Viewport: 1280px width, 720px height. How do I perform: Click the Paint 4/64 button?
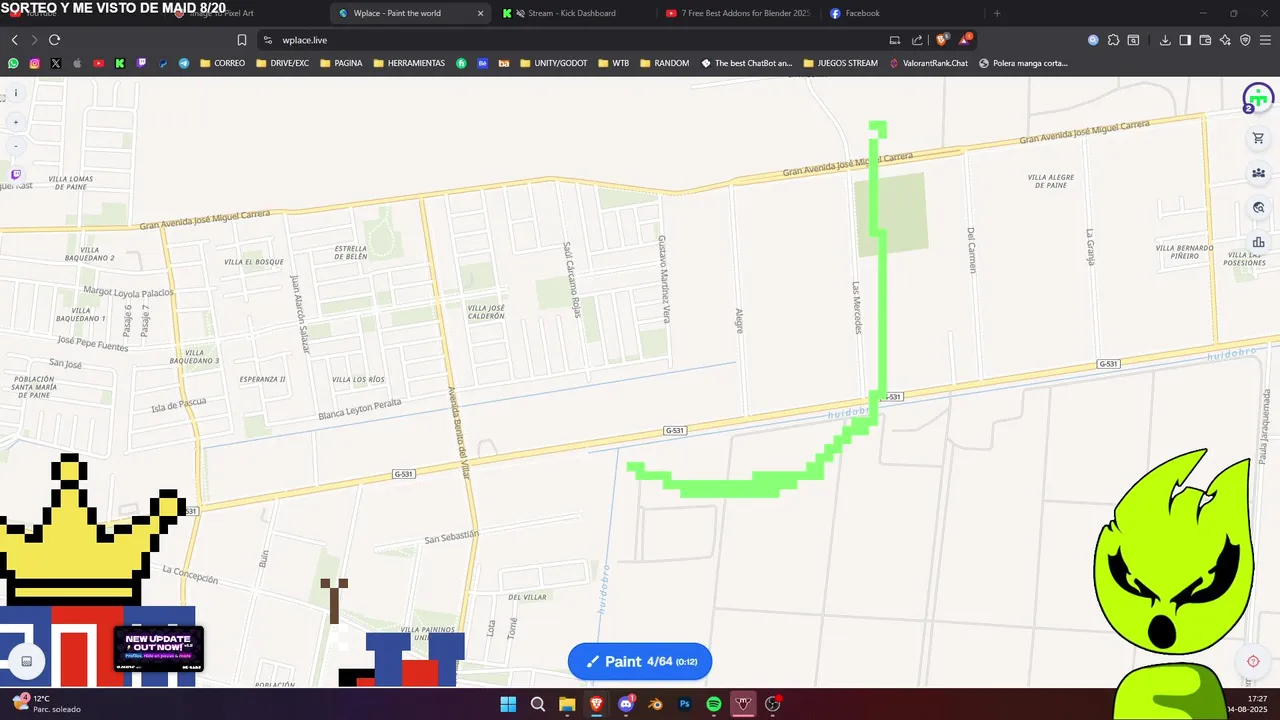tap(640, 661)
